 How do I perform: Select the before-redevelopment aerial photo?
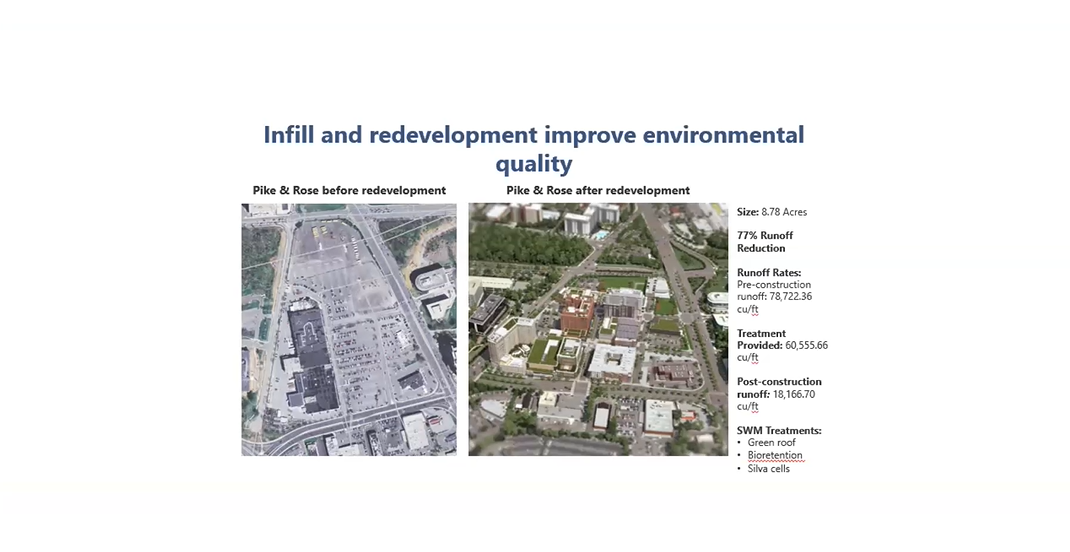click(x=349, y=330)
